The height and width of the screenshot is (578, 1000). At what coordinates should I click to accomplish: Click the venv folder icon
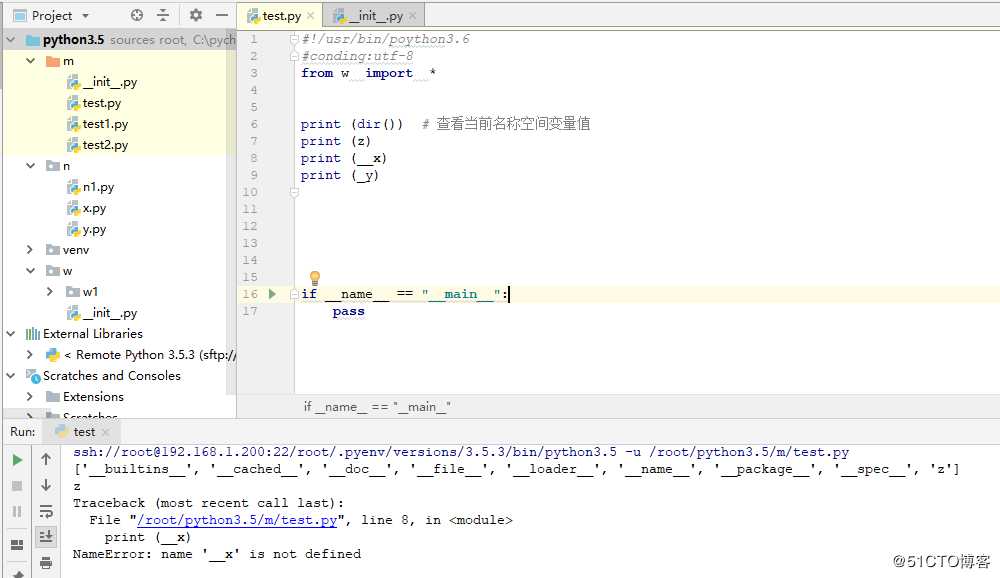point(53,249)
